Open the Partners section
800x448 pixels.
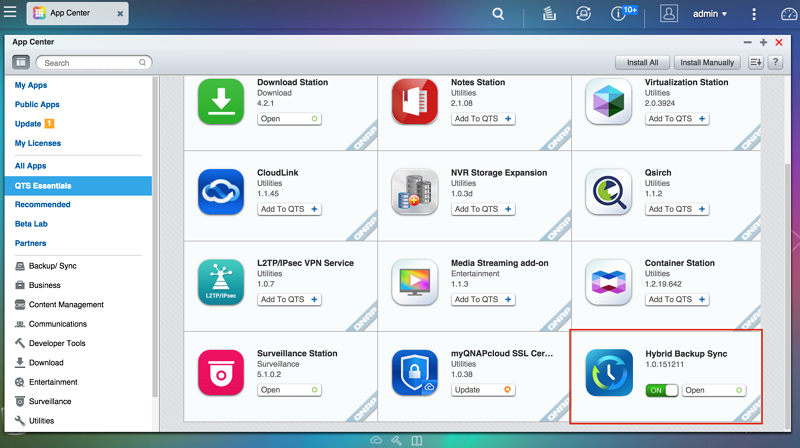[30, 243]
